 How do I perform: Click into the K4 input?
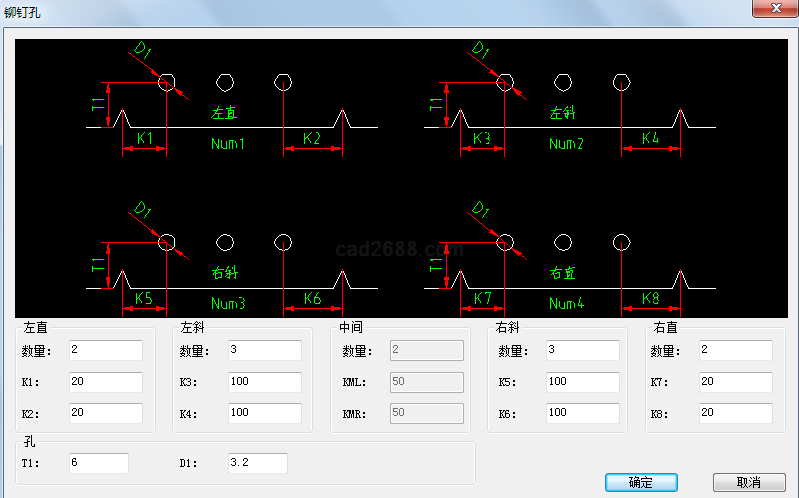point(264,413)
